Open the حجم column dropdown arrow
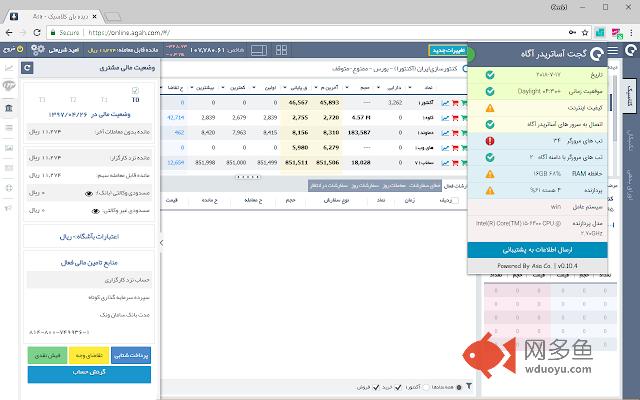The width and height of the screenshot is (640, 400). (x=347, y=87)
